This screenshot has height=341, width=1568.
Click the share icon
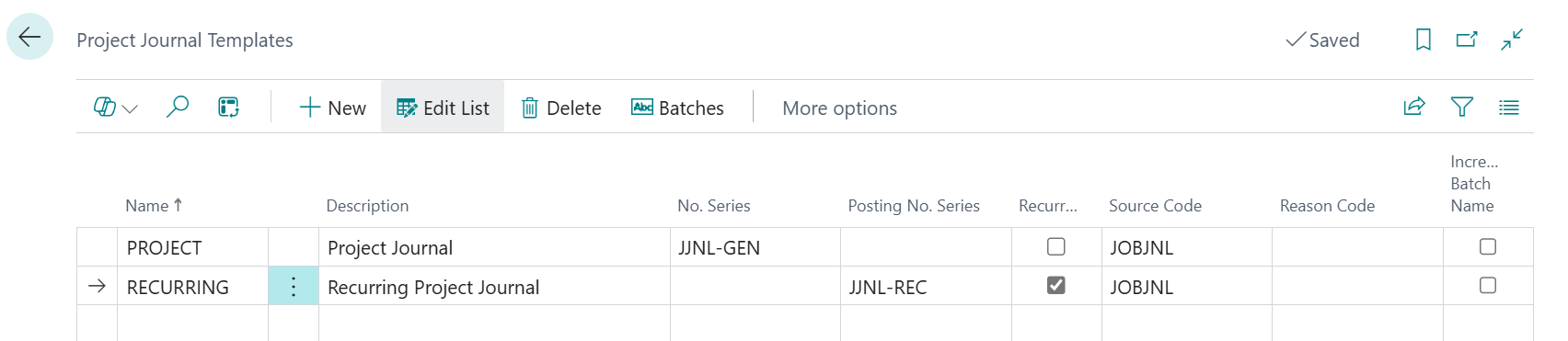click(1414, 107)
